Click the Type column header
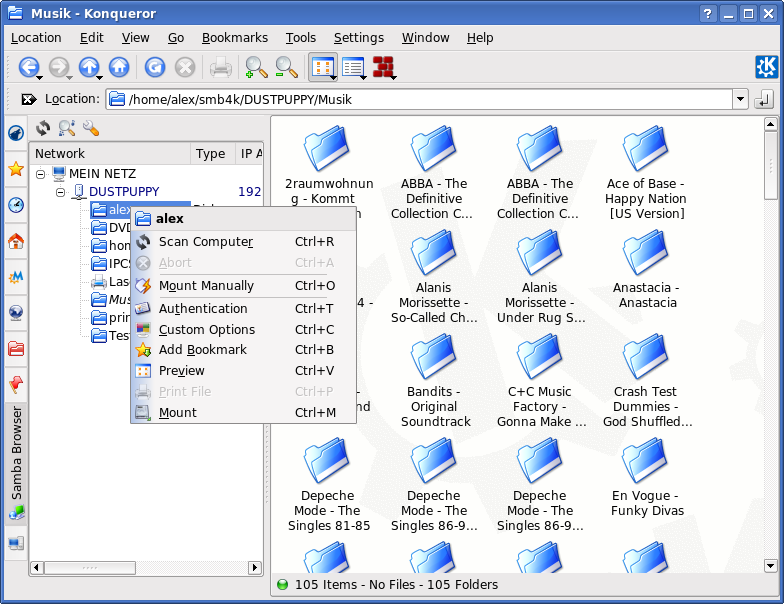This screenshot has width=784, height=604. 212,154
